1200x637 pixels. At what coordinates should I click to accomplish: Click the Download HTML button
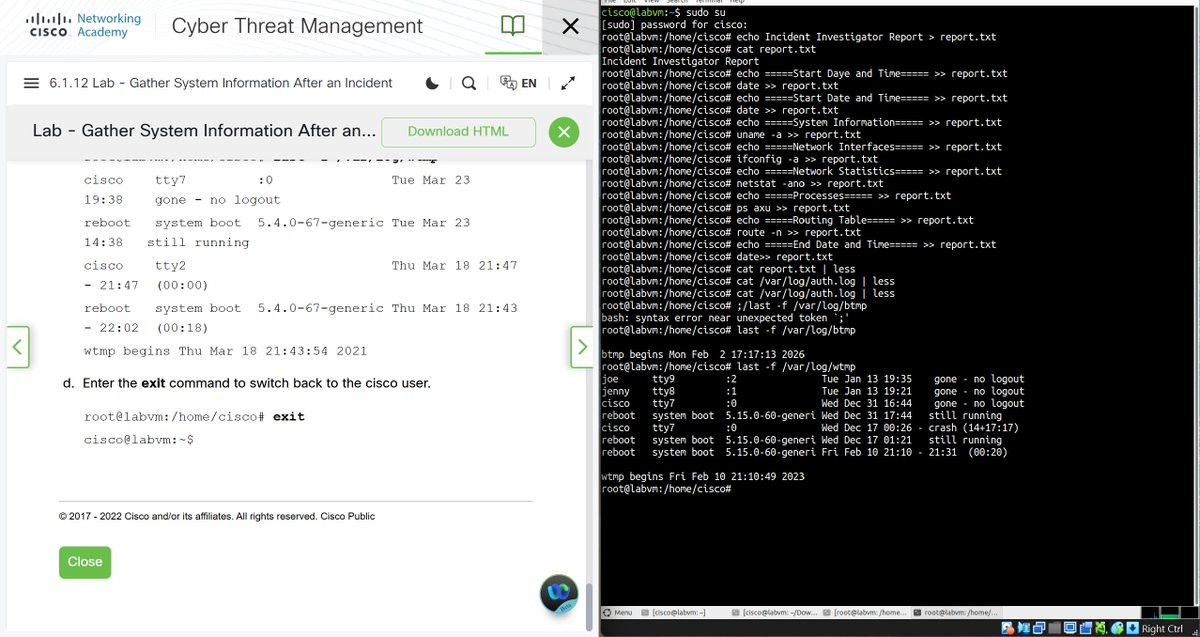[458, 131]
